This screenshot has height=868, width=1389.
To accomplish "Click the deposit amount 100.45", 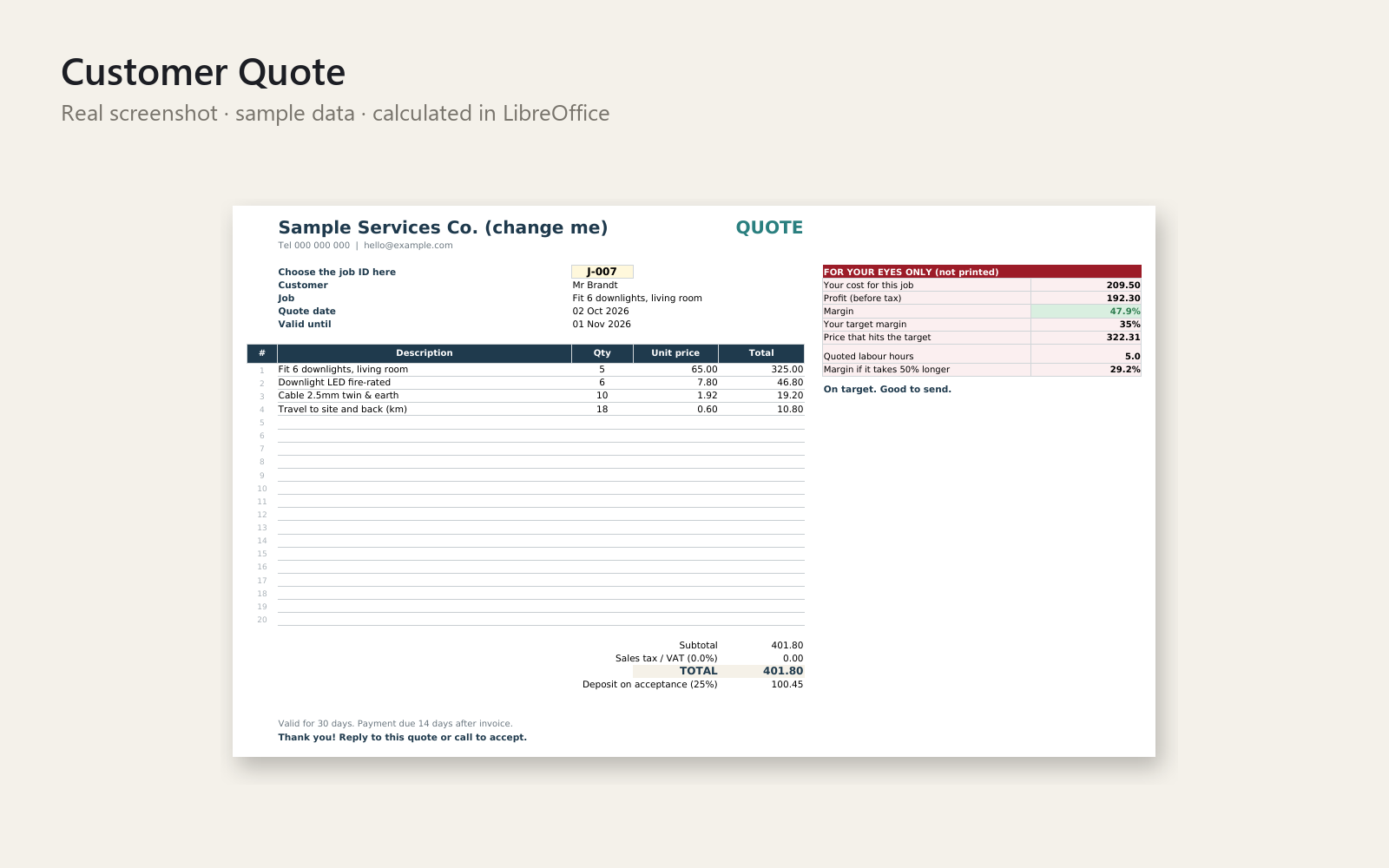I will click(787, 684).
